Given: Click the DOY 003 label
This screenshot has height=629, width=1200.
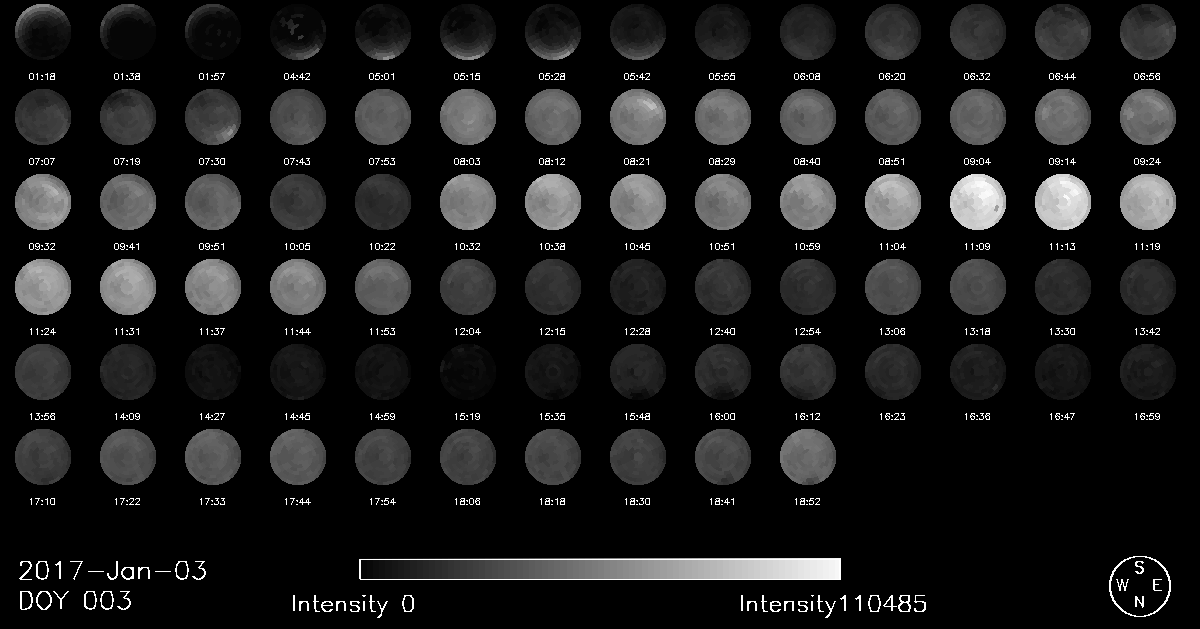Looking at the screenshot, I should point(75,602).
